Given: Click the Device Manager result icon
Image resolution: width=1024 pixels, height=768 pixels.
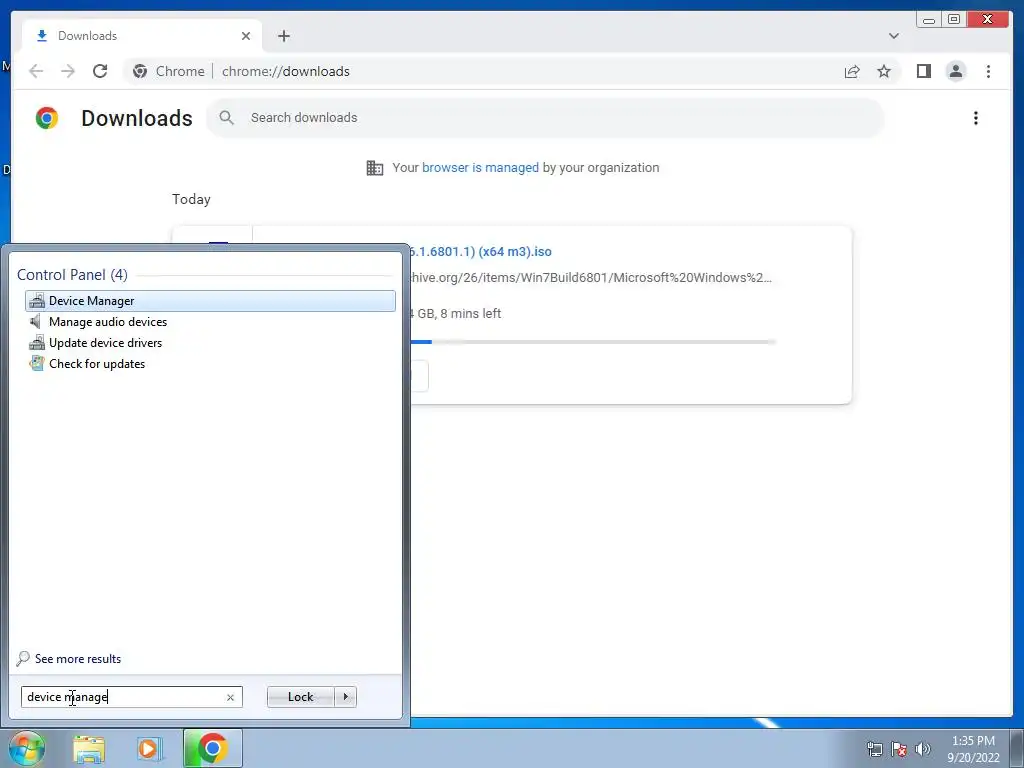Looking at the screenshot, I should tap(37, 301).
